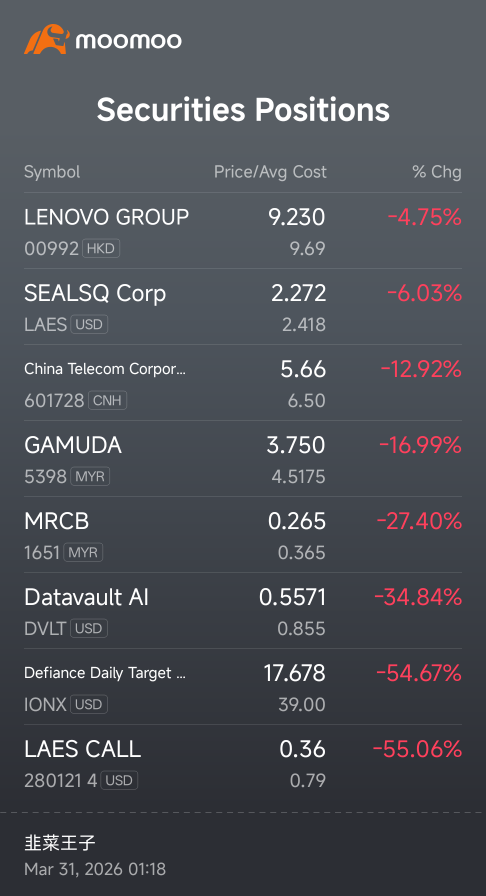Image resolution: width=486 pixels, height=896 pixels.
Task: Open the LENOVO GROUP position
Action: 243,231
